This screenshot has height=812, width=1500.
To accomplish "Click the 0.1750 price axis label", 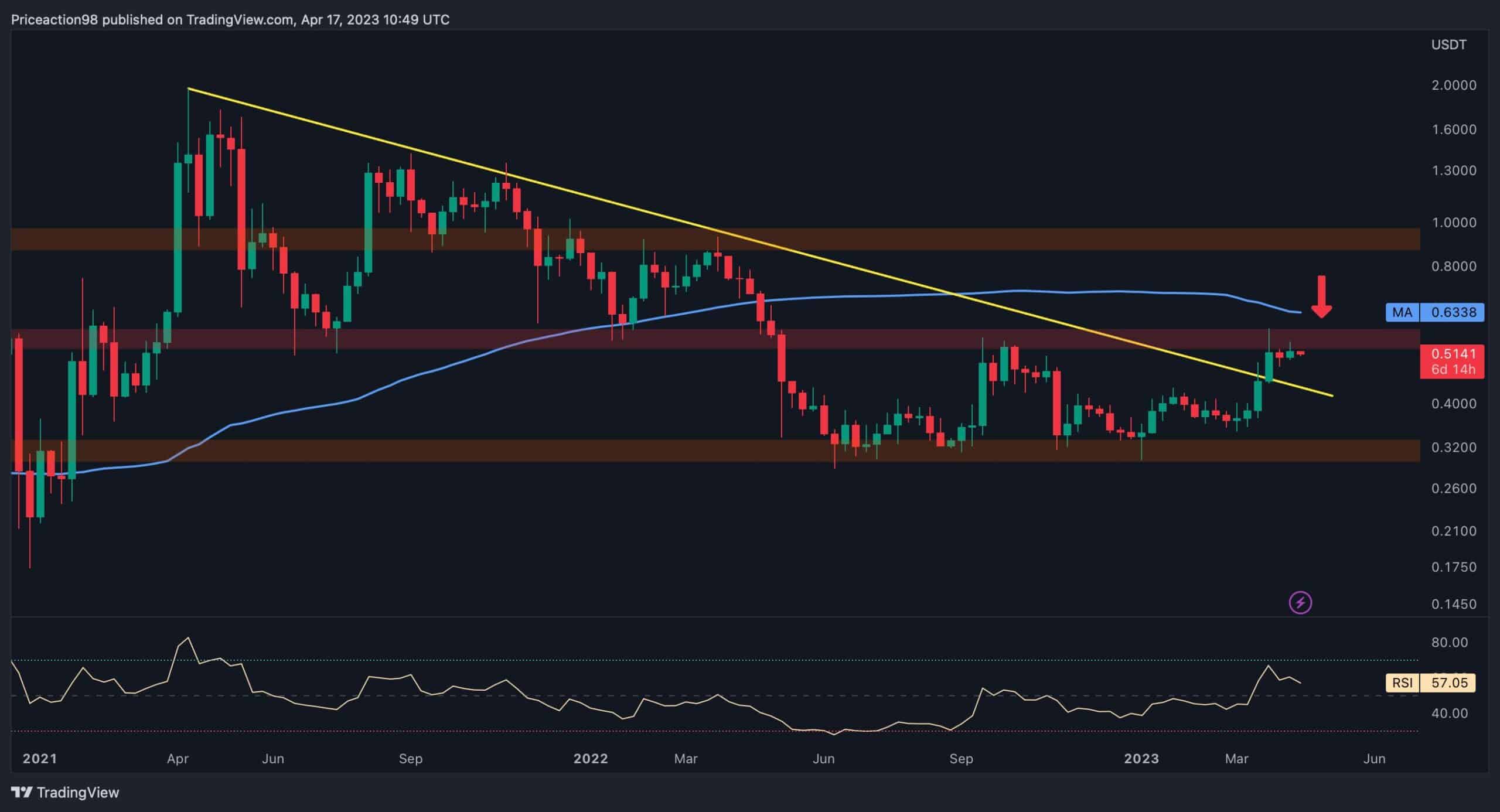I will pos(1454,567).
